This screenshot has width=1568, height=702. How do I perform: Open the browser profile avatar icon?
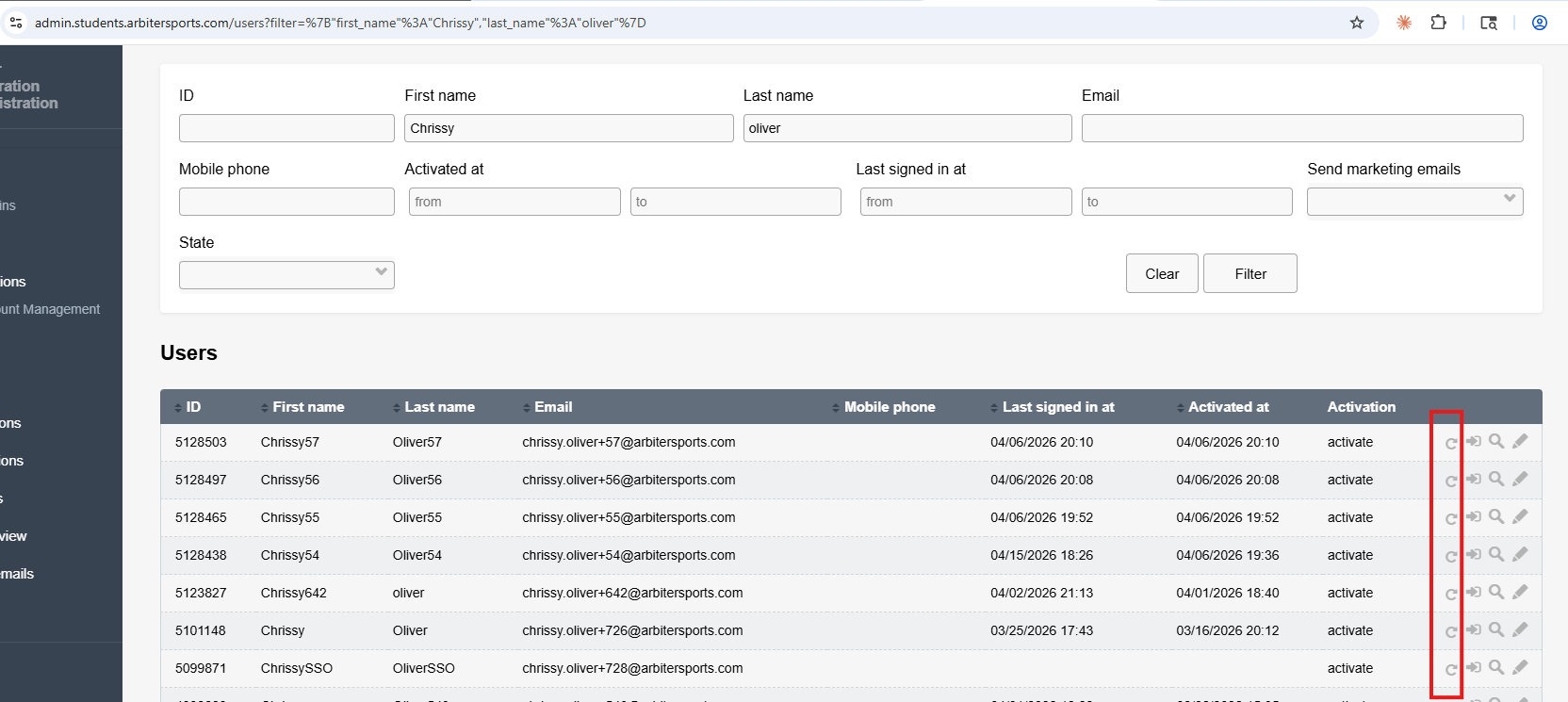pos(1540,23)
